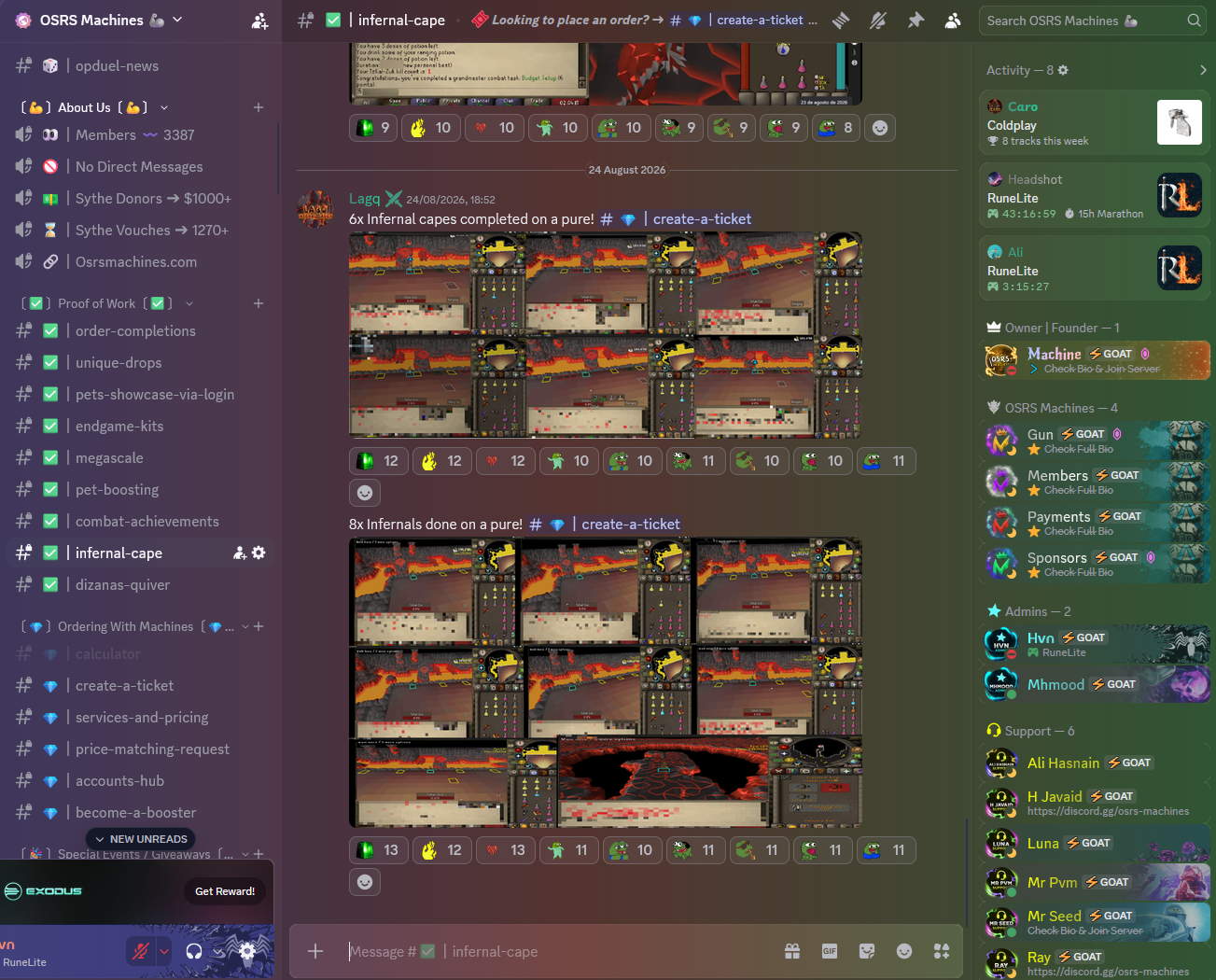Open the infernal-cape channel settings gear
Viewport: 1216px width, 980px height.
(259, 553)
